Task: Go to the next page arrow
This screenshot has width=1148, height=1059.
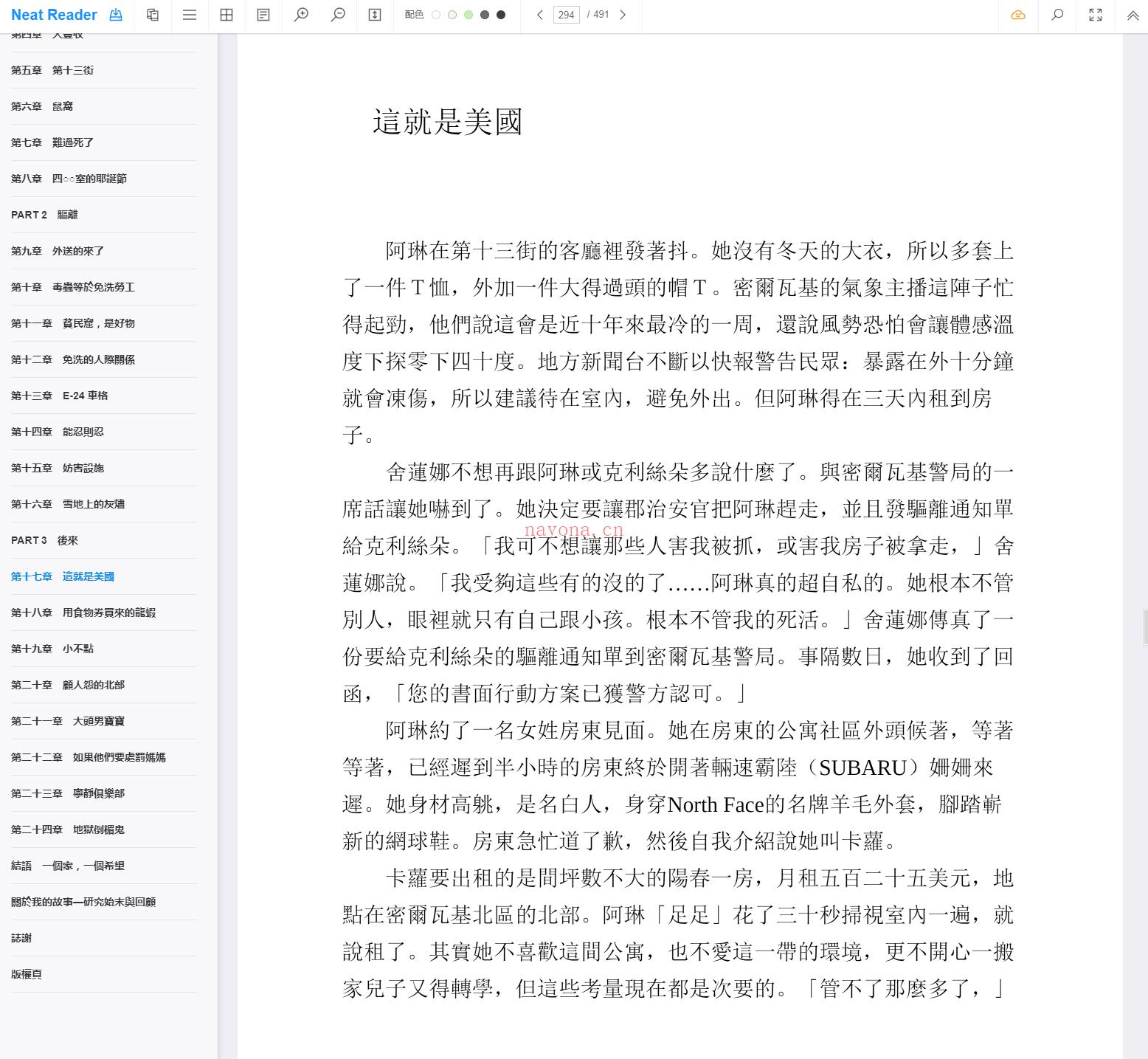Action: click(x=623, y=15)
